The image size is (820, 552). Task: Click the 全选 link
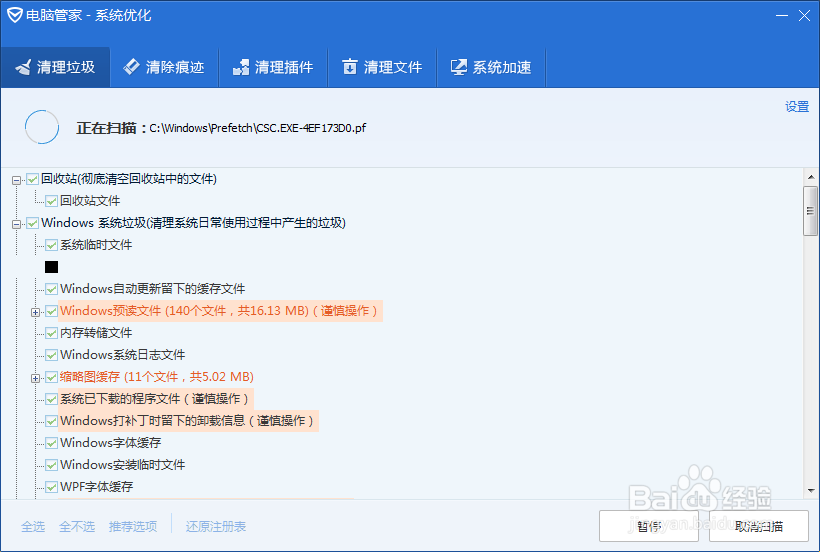(33, 526)
